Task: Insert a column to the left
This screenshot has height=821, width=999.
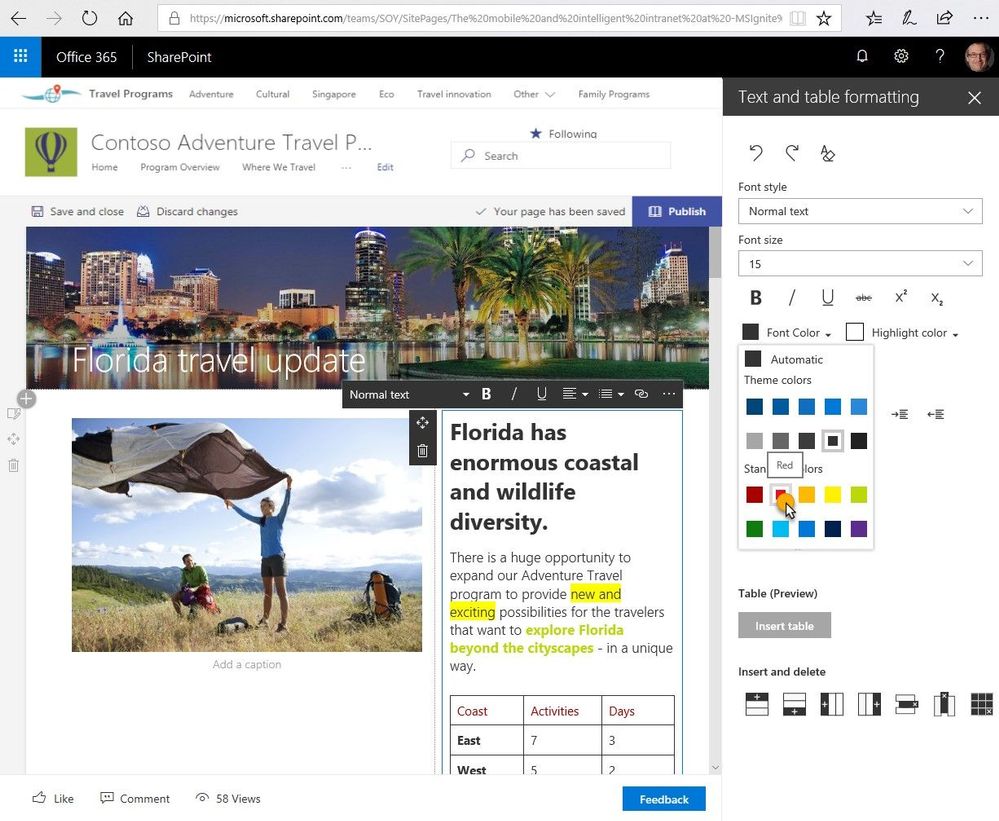Action: (831, 705)
